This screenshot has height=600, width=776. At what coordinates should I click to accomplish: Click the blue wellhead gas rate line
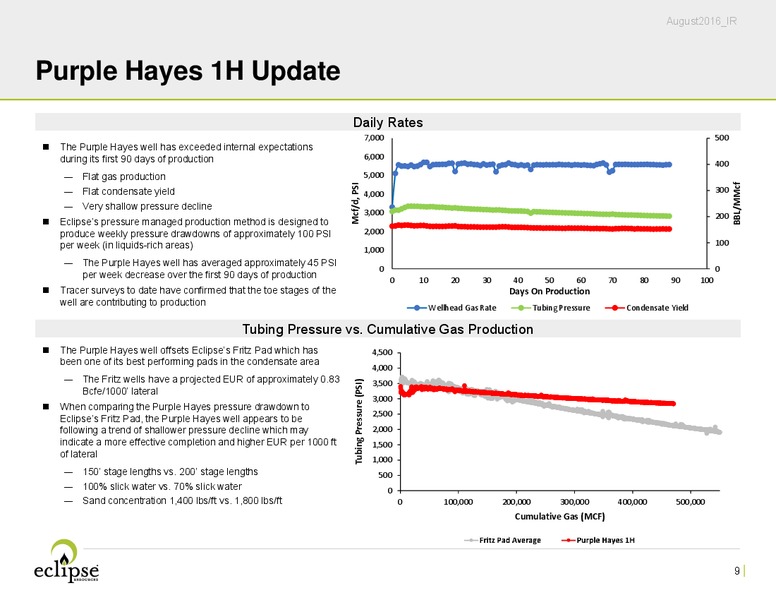[549, 164]
